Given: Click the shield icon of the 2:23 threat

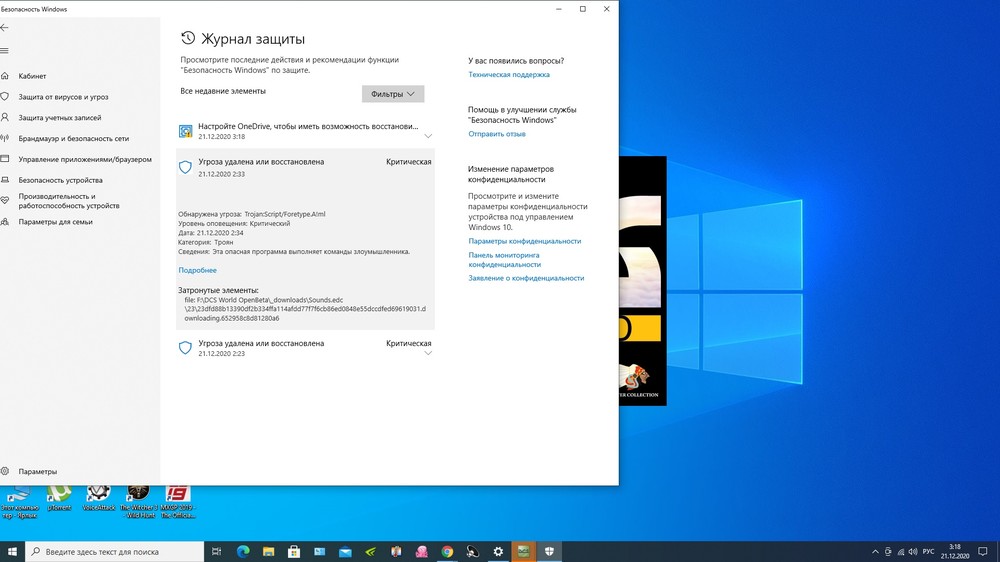Looking at the screenshot, I should pos(185,348).
